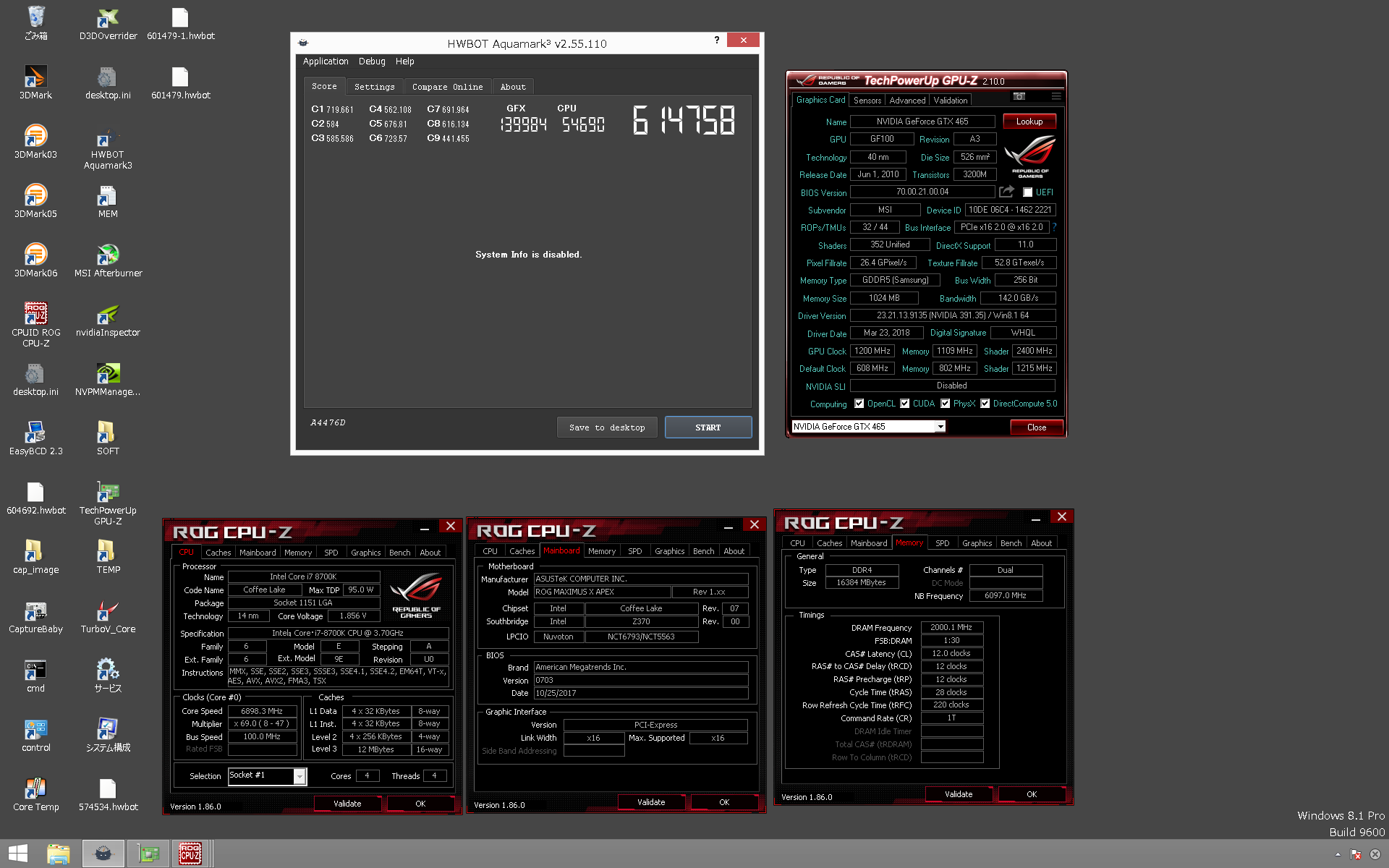Open the EasyBCD 2.3 desktop shortcut

point(35,438)
